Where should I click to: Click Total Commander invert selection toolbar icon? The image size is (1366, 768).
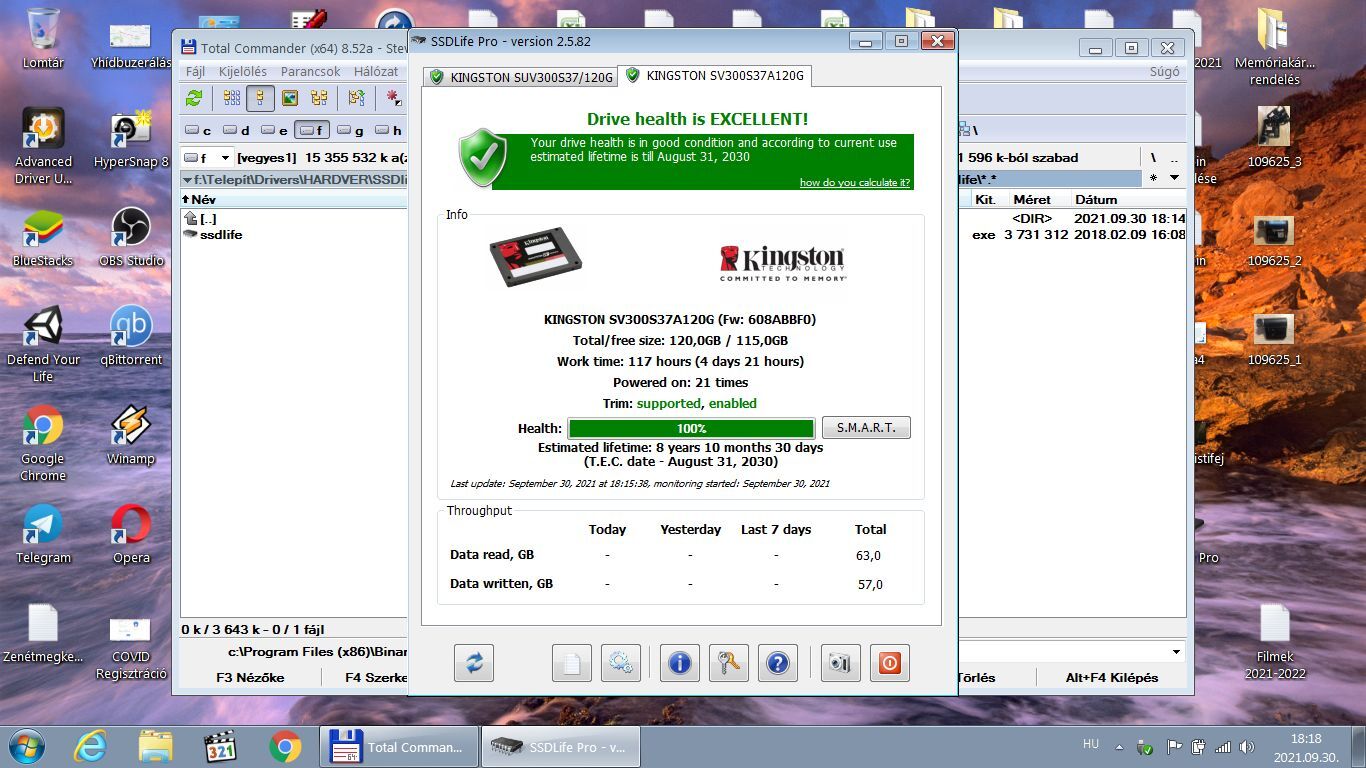tap(356, 98)
